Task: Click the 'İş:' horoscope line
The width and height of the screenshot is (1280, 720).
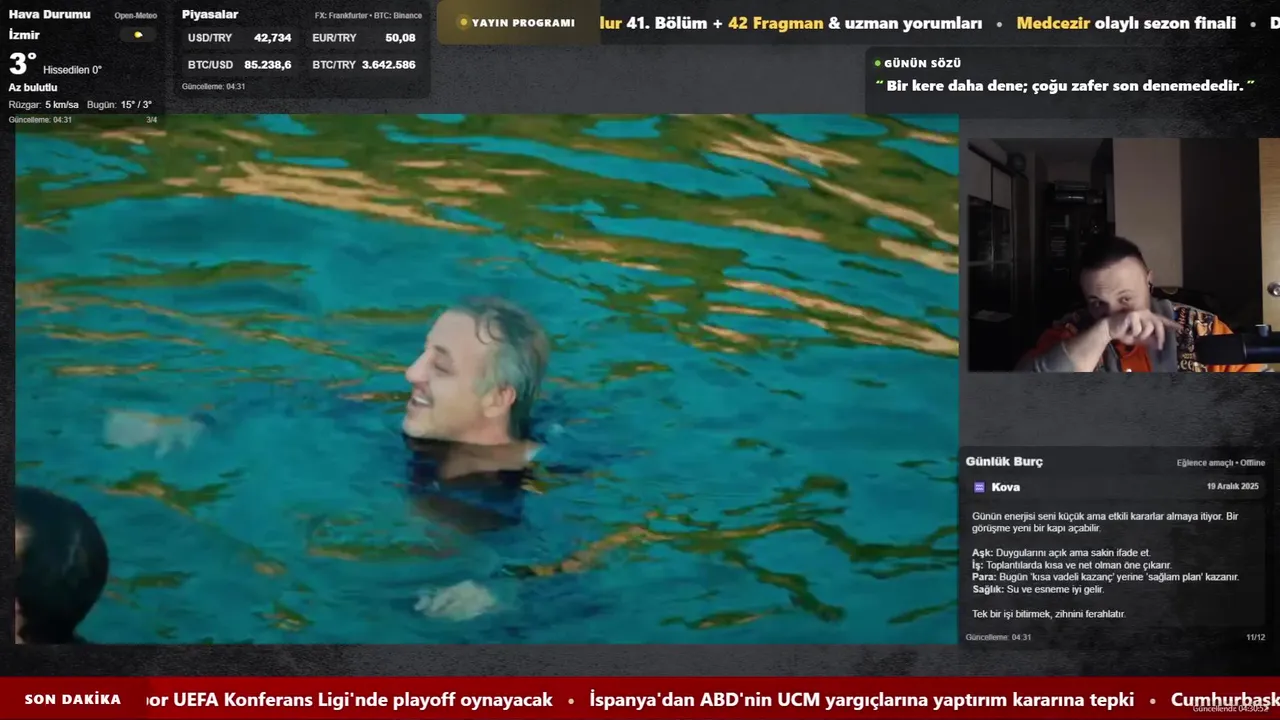Action: pyautogui.click(x=1071, y=565)
